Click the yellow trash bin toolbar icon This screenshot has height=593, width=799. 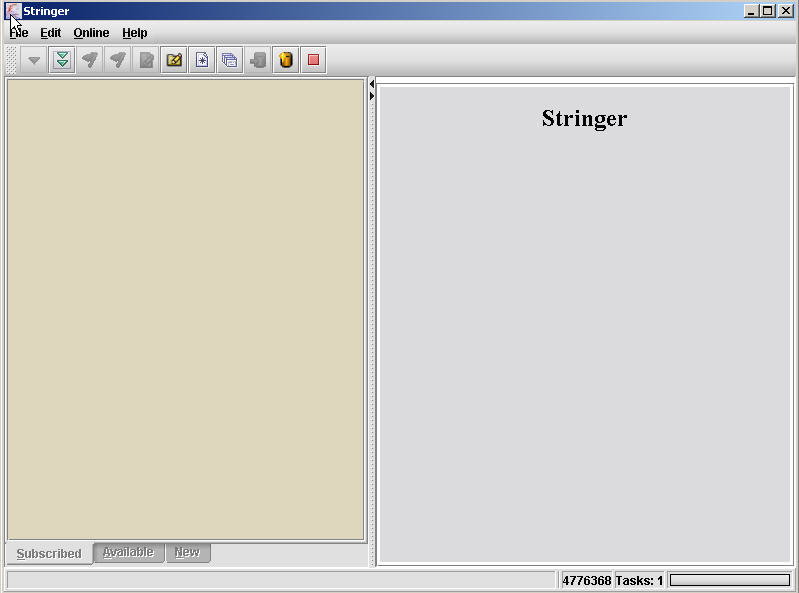click(286, 60)
